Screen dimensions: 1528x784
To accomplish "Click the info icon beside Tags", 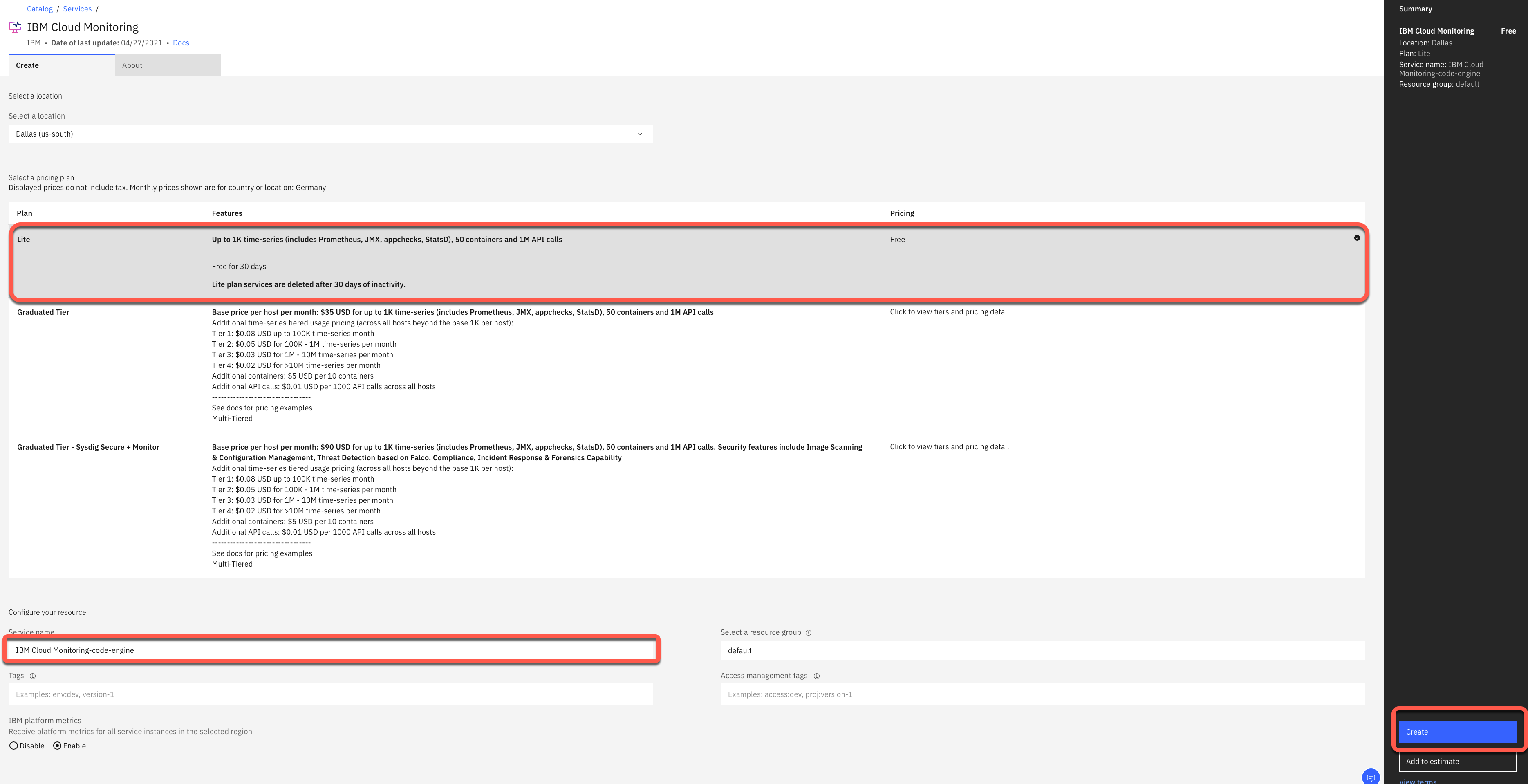I will click(x=33, y=676).
